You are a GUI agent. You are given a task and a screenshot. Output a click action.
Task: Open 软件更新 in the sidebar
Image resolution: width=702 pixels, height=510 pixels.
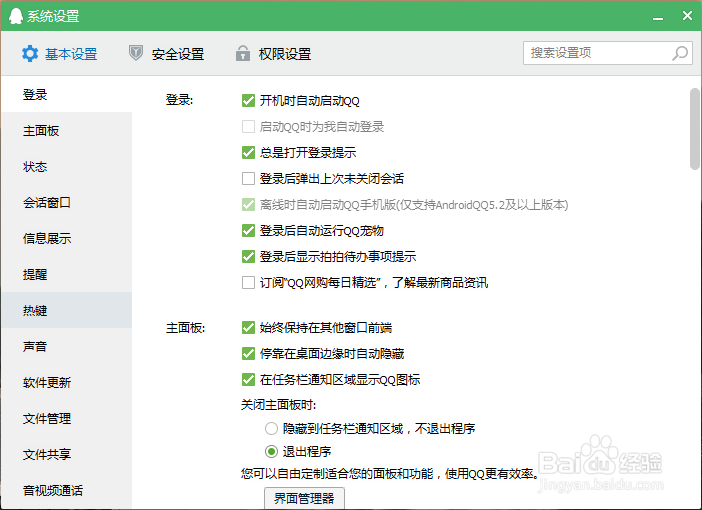click(67, 382)
